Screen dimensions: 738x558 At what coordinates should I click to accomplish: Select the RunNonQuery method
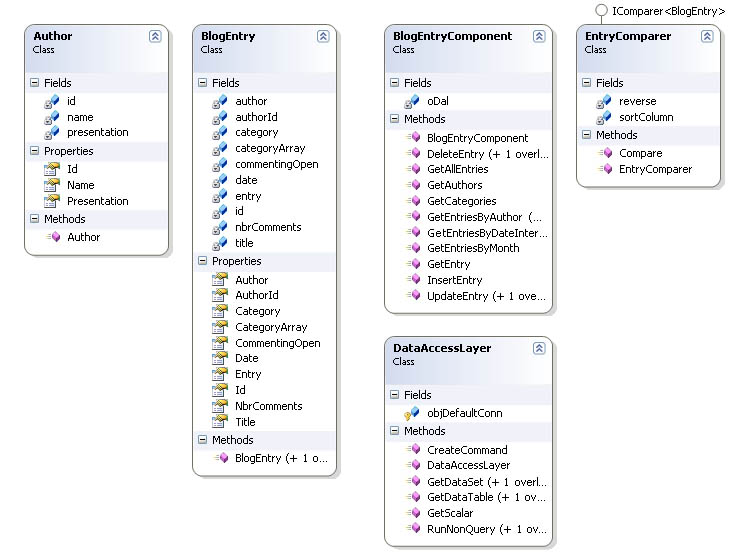(487, 529)
